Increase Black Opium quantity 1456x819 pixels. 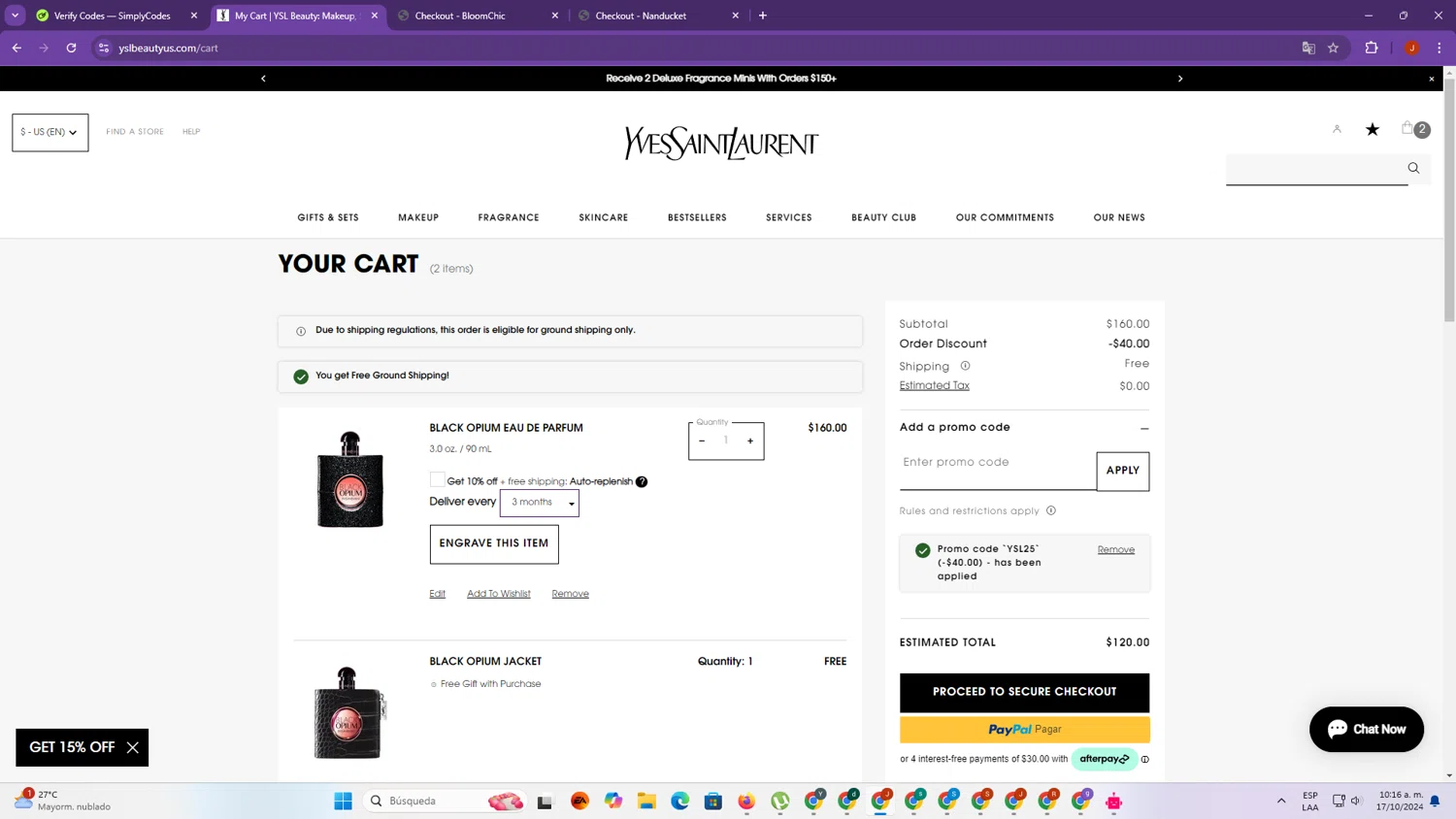click(x=750, y=441)
